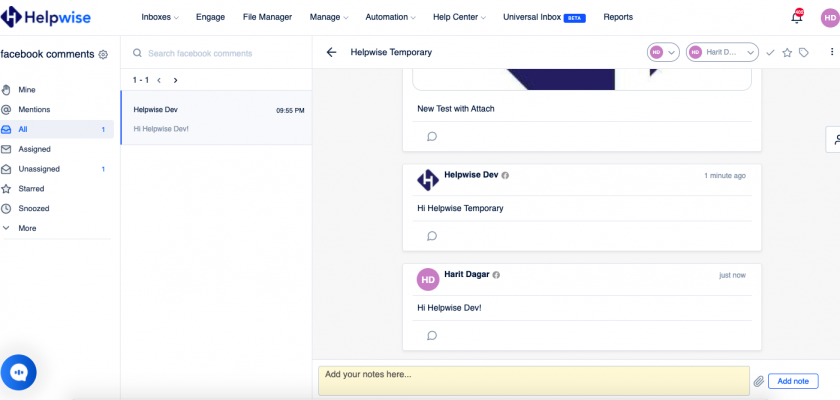Click Facebook icon next to Harit Dagar
840x400 pixels.
click(x=496, y=275)
